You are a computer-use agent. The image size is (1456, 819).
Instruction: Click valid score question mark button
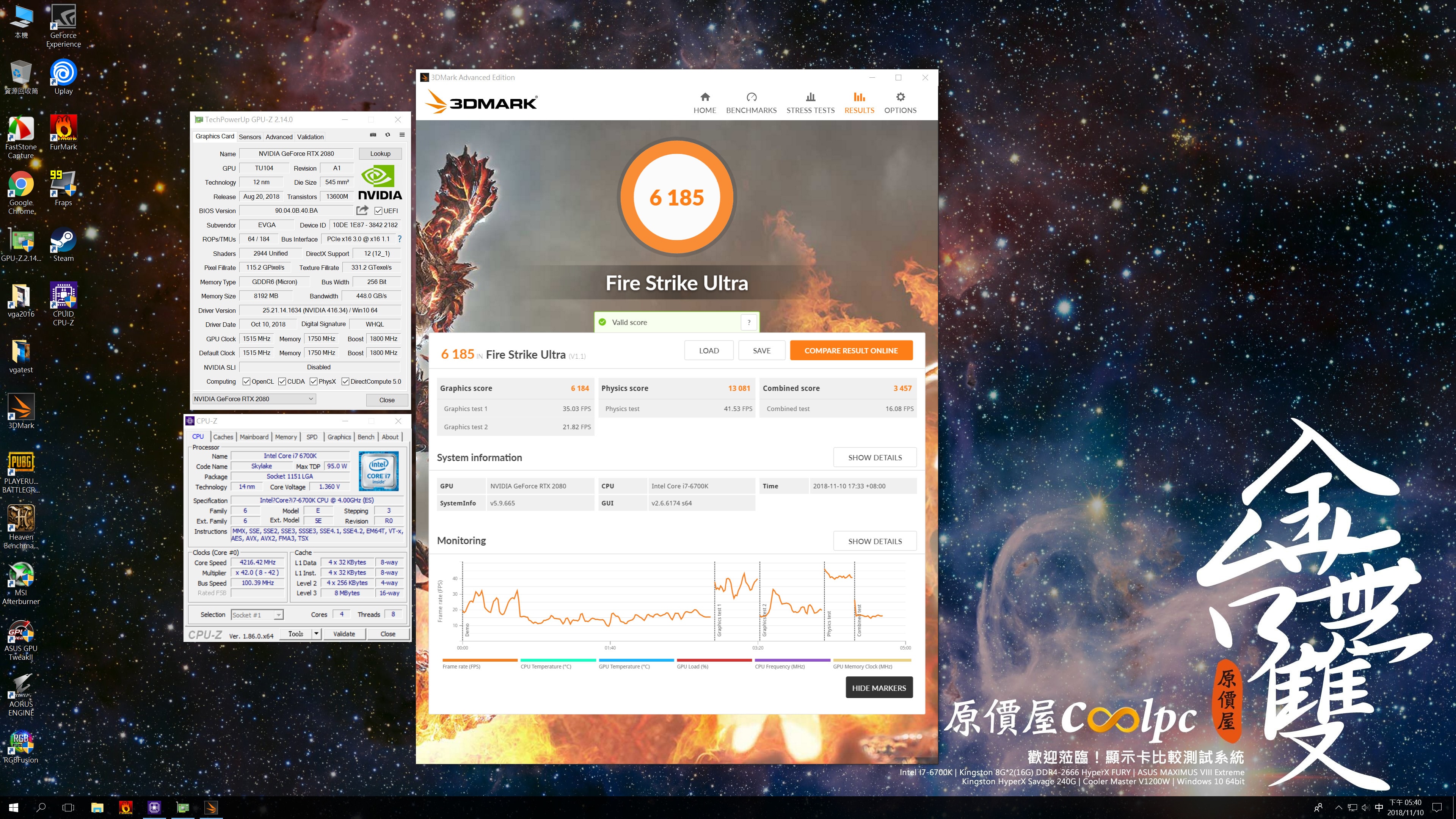click(749, 322)
